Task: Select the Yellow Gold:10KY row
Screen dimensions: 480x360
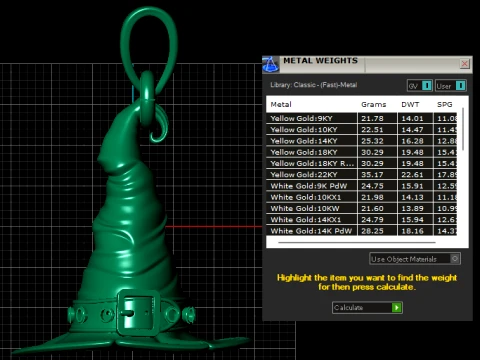Action: click(x=361, y=129)
